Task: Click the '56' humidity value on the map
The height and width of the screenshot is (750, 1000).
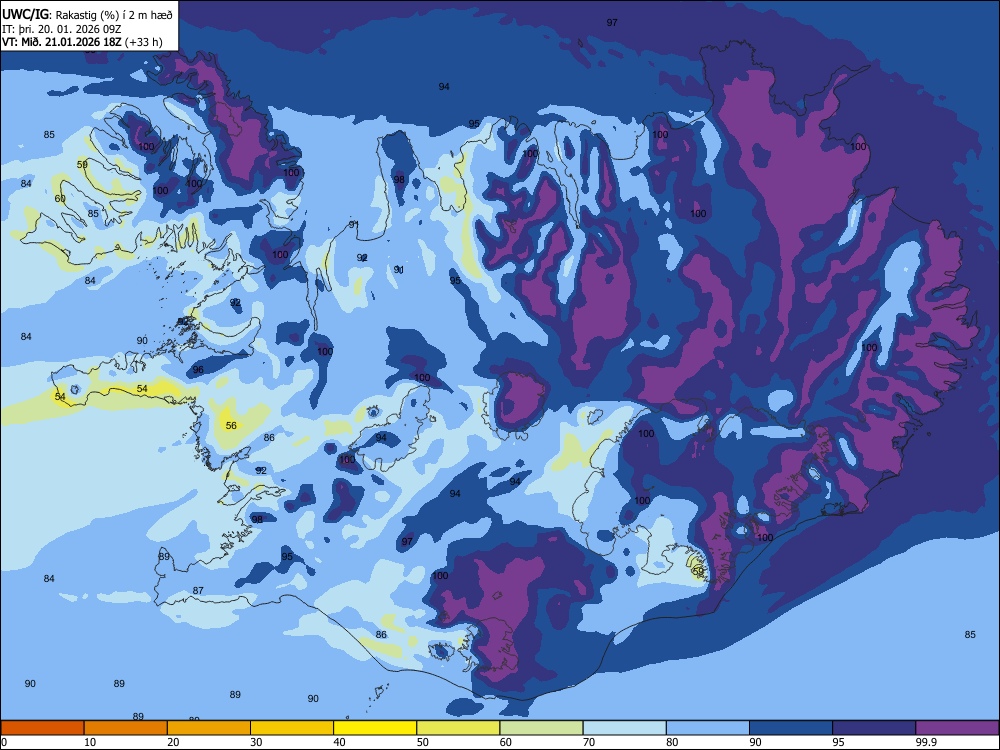Action: pos(231,425)
